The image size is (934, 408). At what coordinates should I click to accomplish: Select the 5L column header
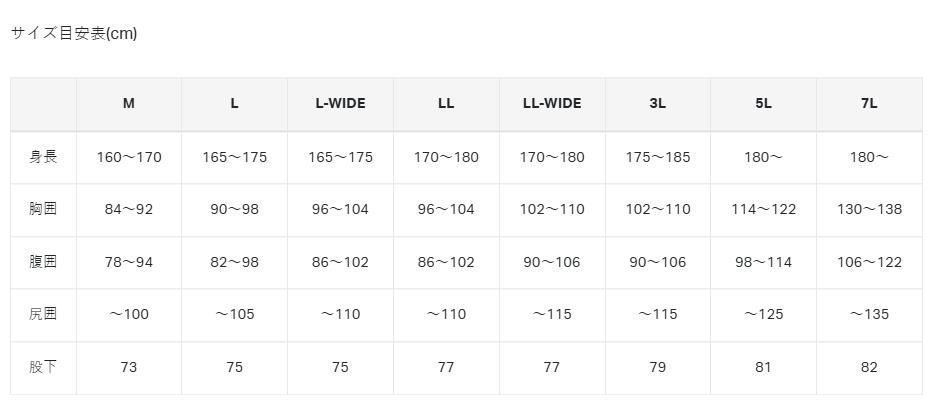764,104
